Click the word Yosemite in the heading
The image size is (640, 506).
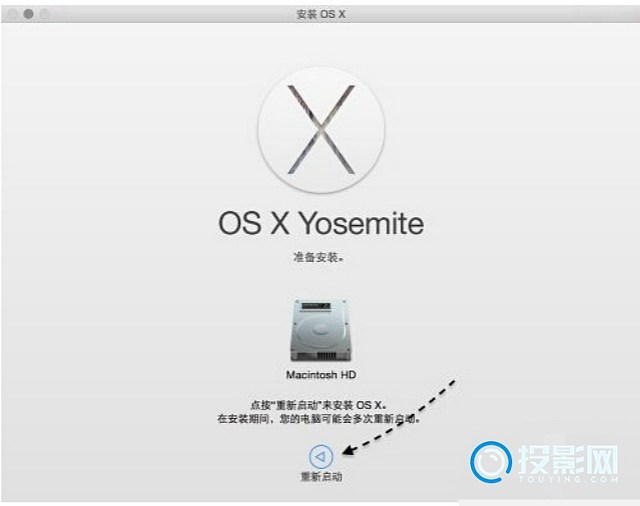pos(362,224)
